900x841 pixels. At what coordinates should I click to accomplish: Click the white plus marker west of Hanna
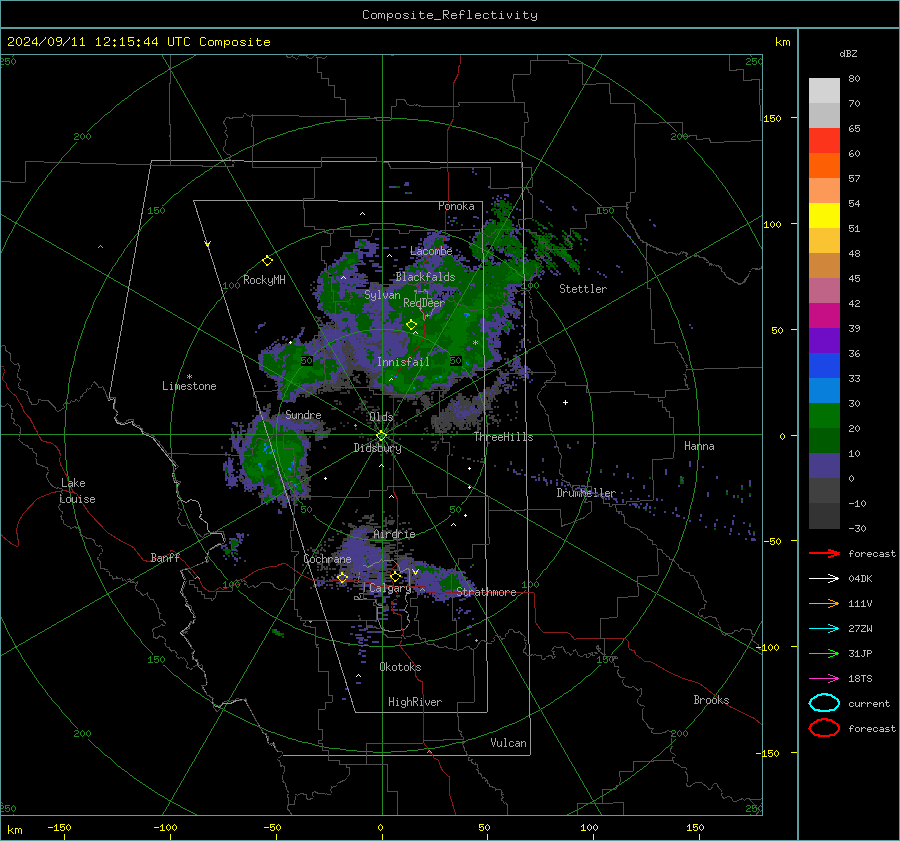(x=565, y=402)
